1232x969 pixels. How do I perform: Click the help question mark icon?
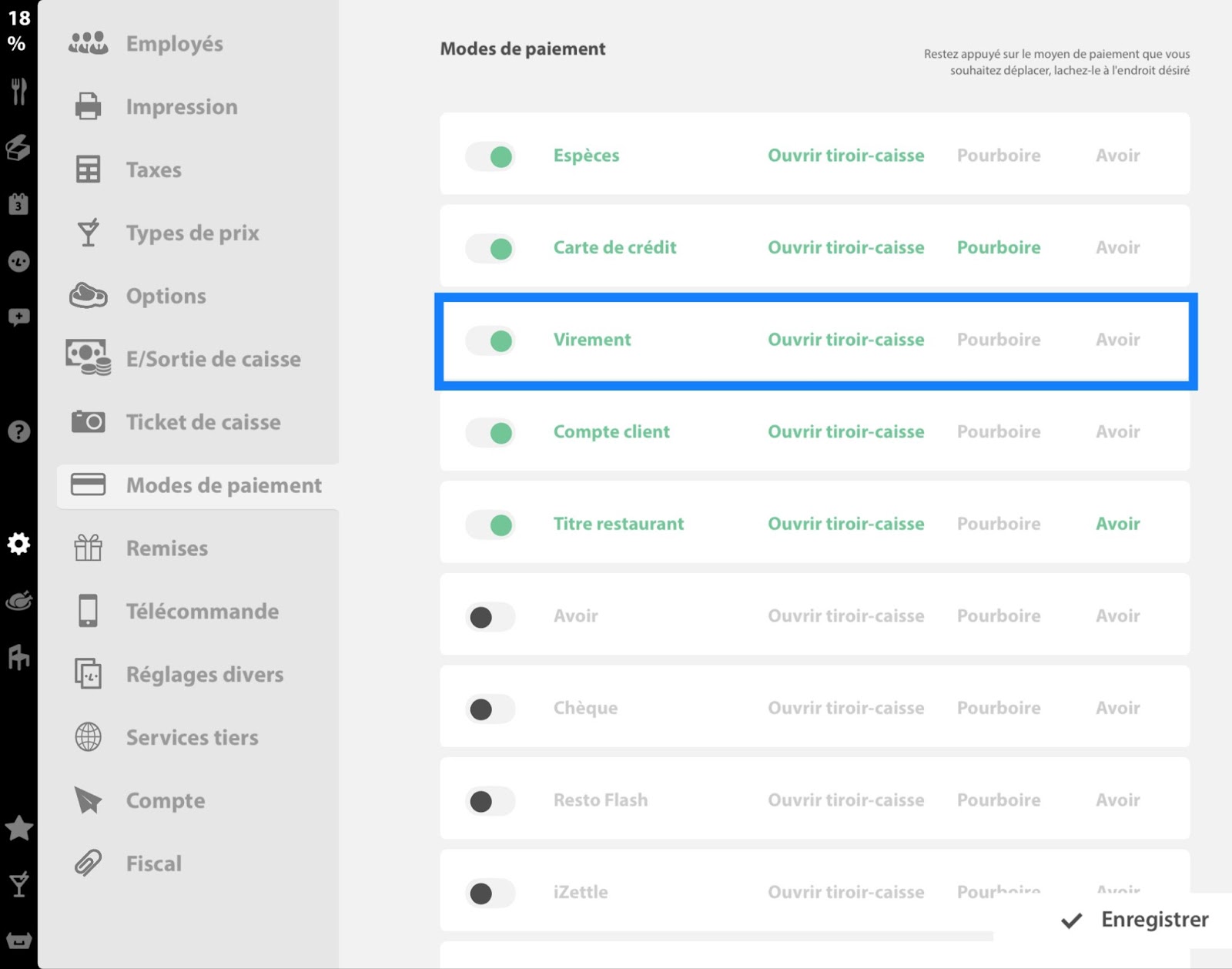click(18, 431)
